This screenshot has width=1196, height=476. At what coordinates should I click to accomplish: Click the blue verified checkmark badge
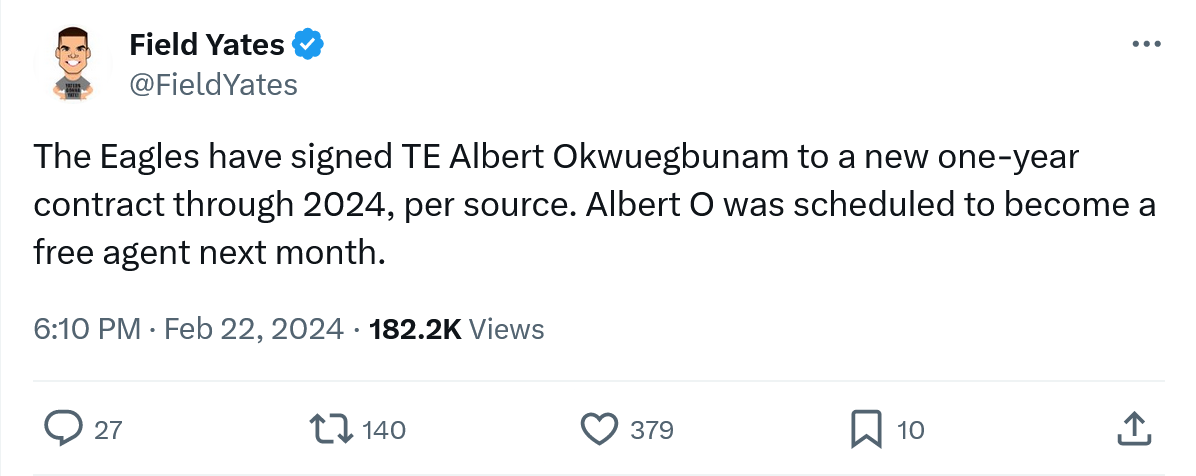(307, 44)
